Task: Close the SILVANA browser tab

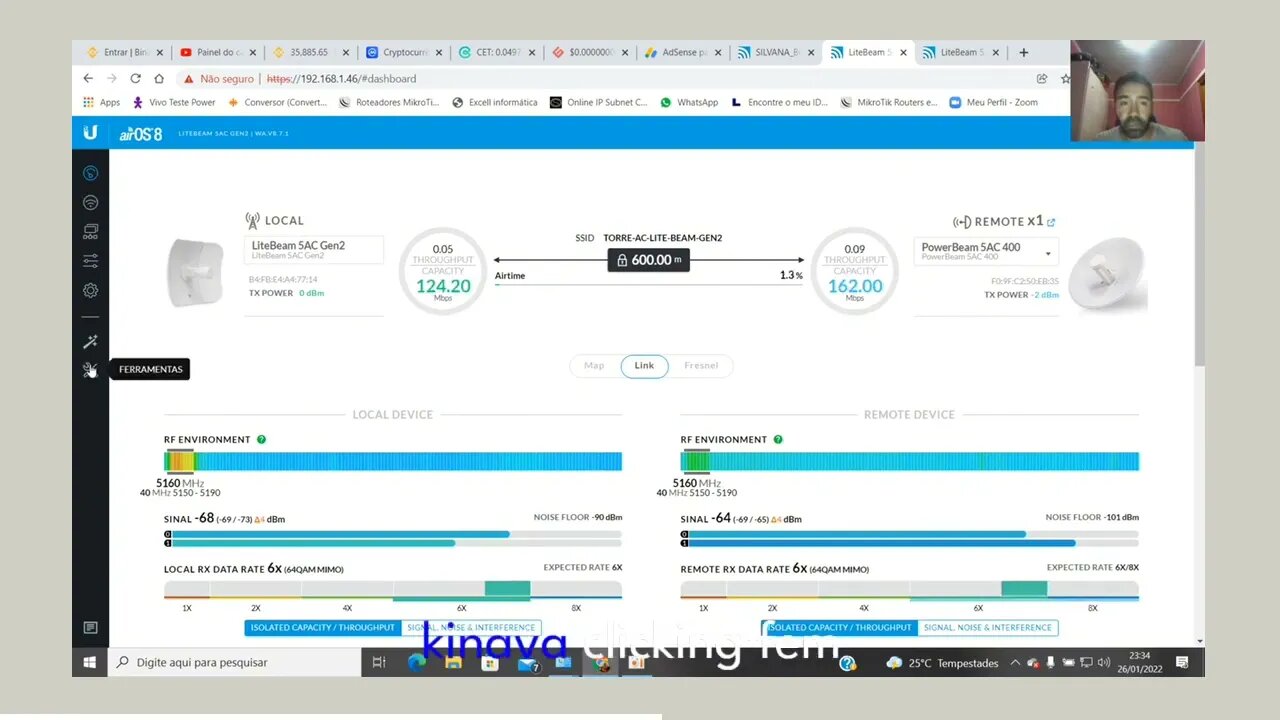Action: click(x=811, y=52)
